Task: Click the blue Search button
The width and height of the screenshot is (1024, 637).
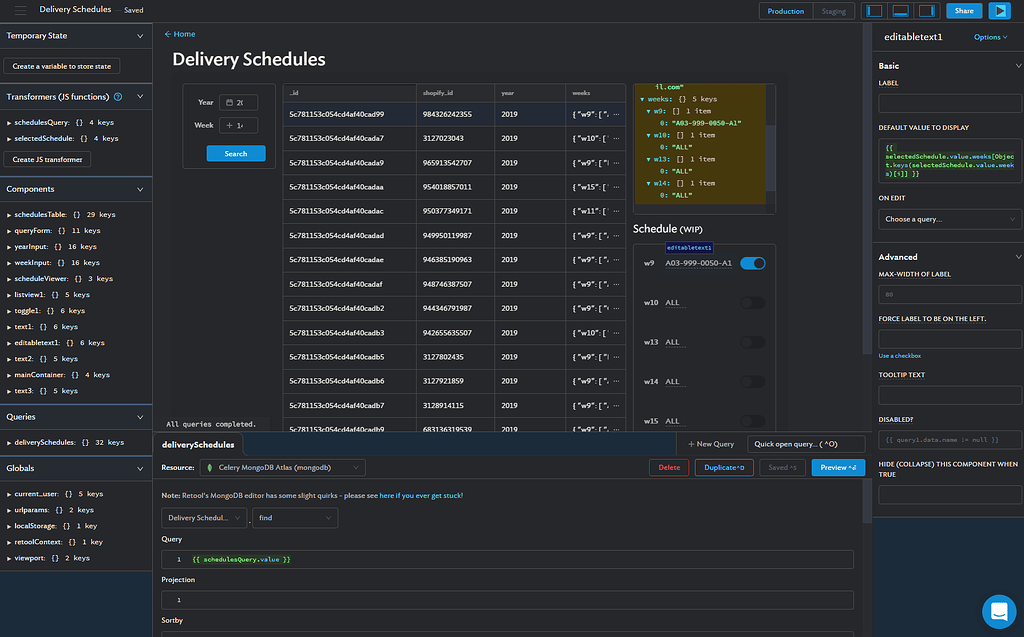Action: pyautogui.click(x=236, y=154)
